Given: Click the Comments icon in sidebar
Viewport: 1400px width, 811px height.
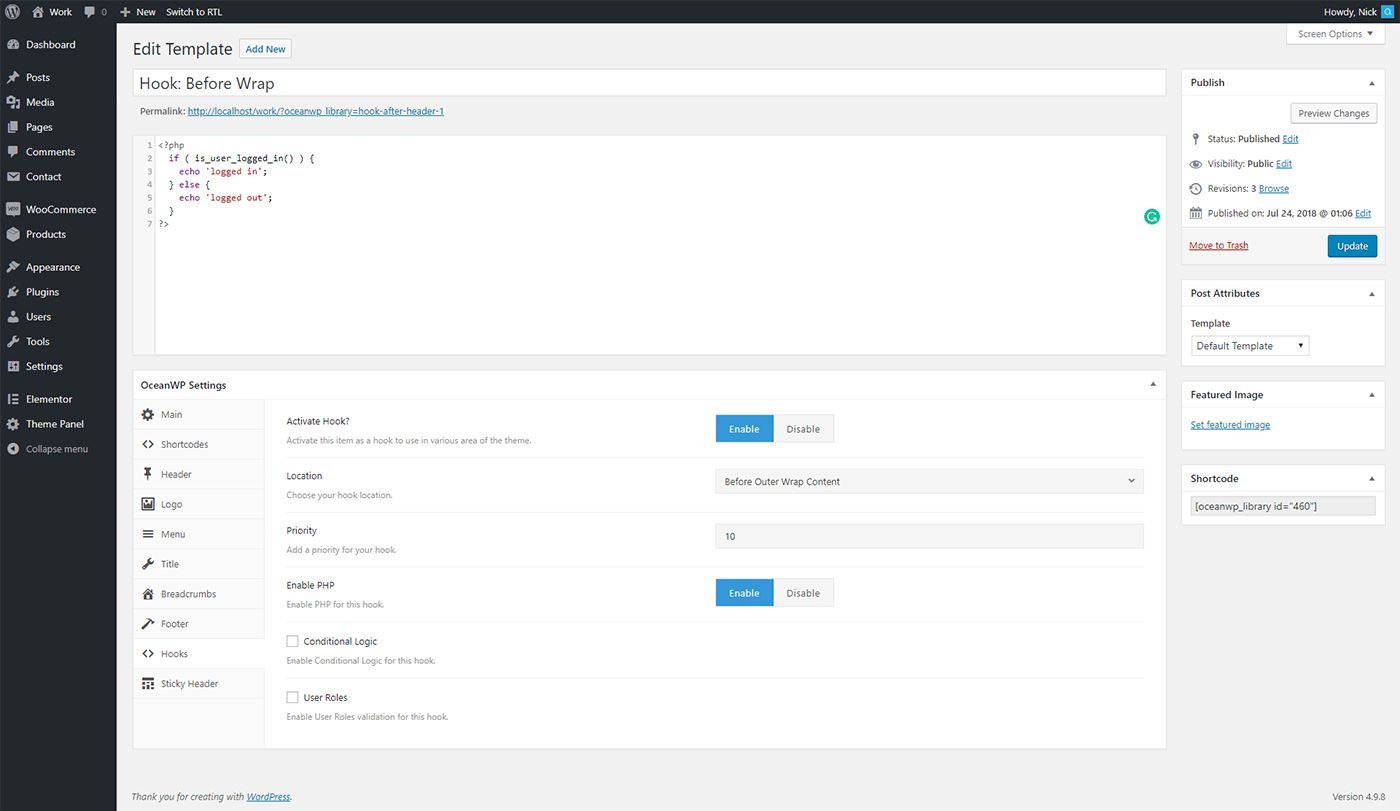Looking at the screenshot, I should [x=13, y=152].
